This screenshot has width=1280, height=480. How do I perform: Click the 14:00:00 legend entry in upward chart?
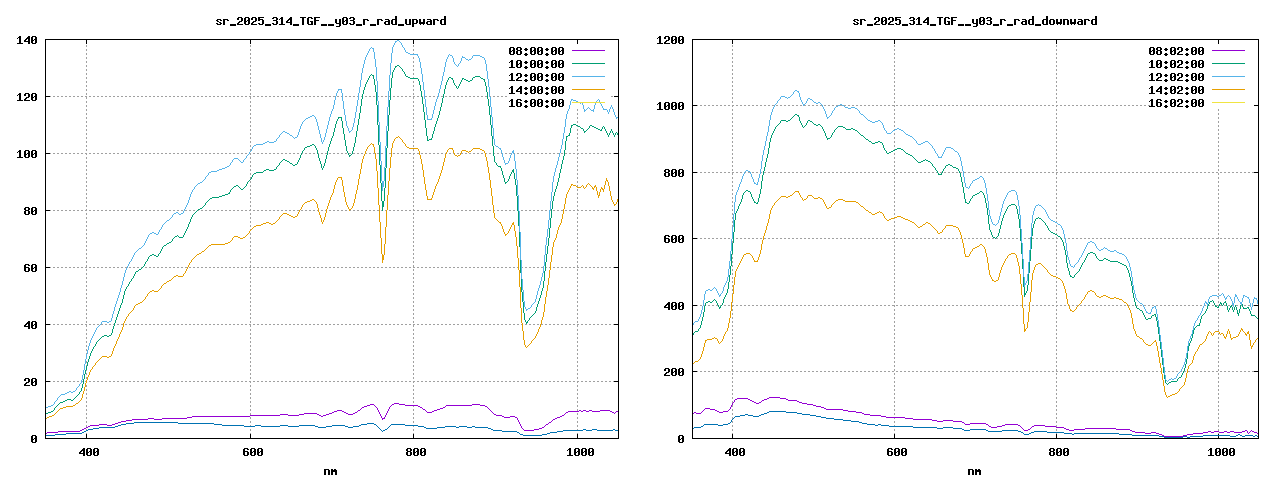click(537, 90)
